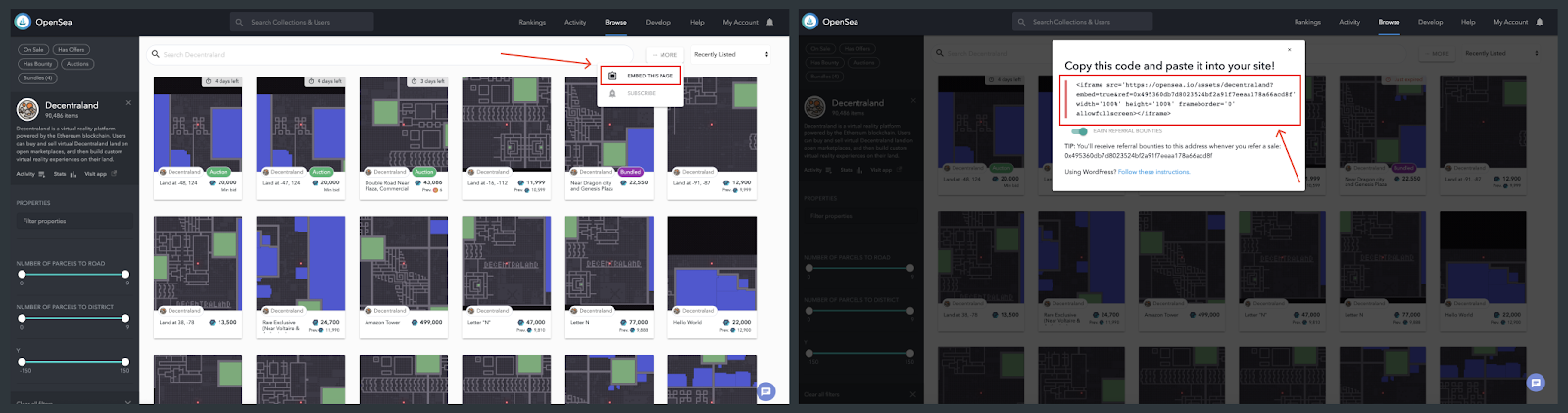Open the Land at -47, 124 card

[301, 136]
